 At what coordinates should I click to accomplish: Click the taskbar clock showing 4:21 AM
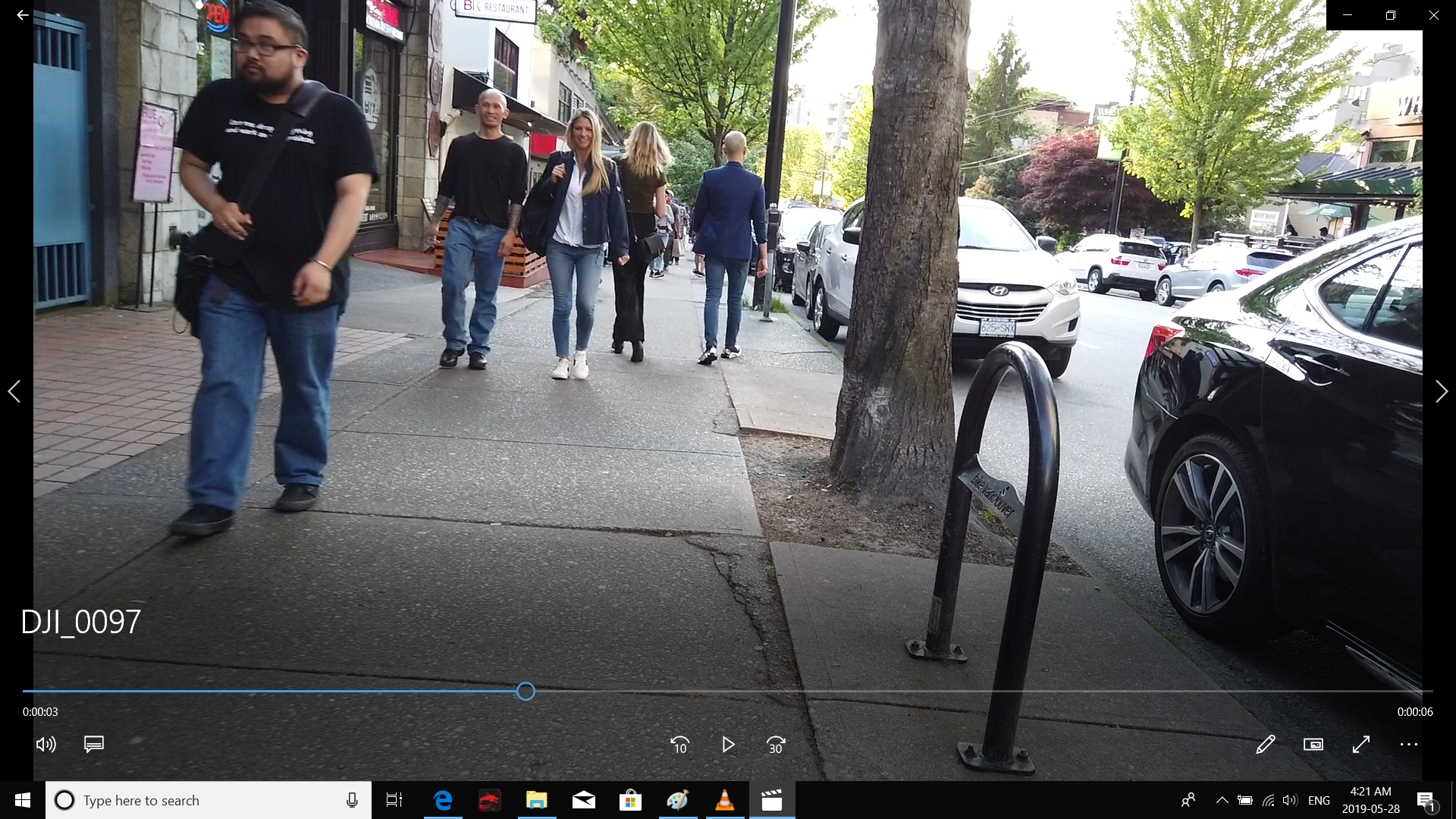[x=1370, y=800]
